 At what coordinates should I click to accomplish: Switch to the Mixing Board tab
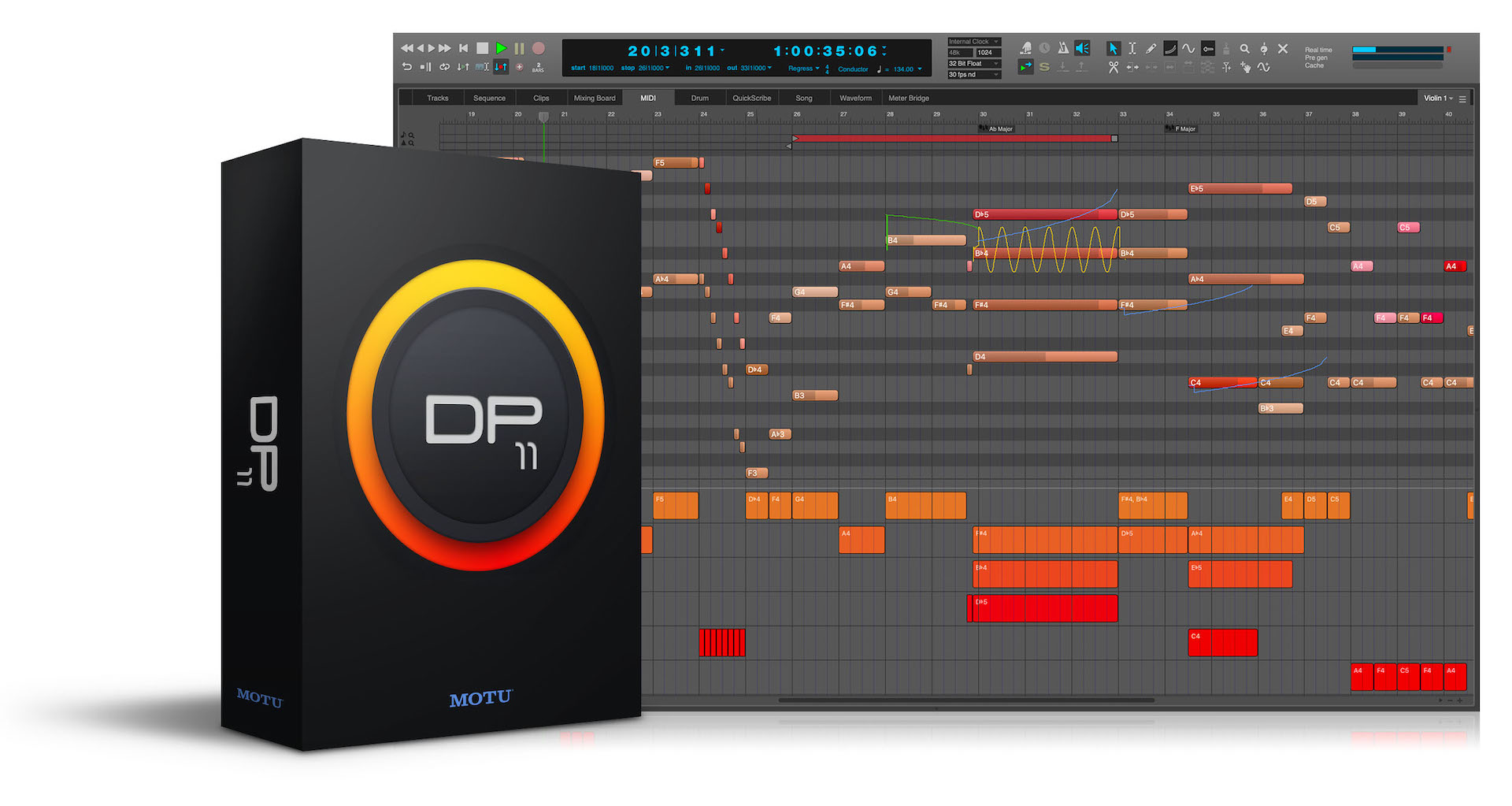(595, 98)
